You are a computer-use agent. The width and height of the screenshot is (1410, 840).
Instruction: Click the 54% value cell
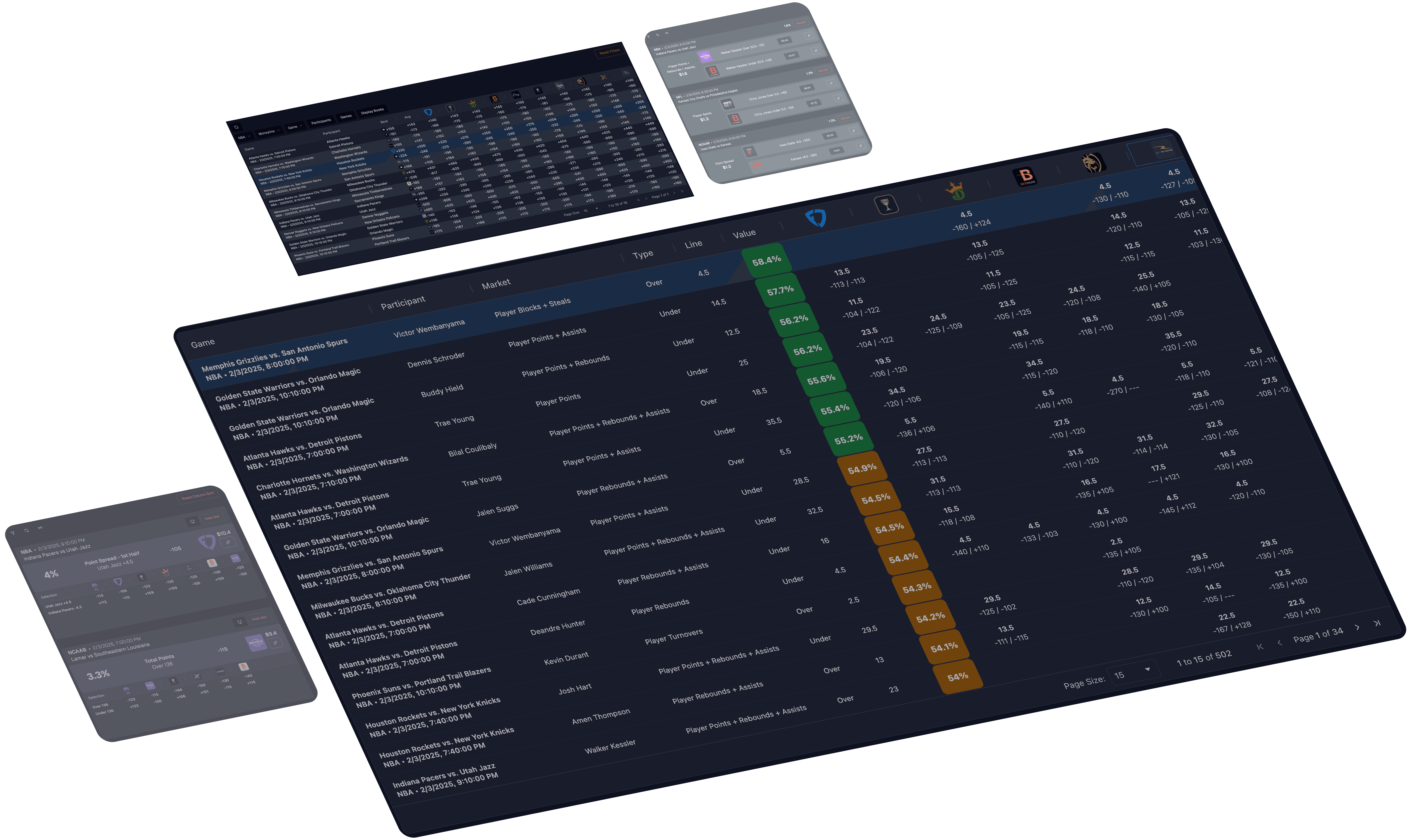click(958, 676)
